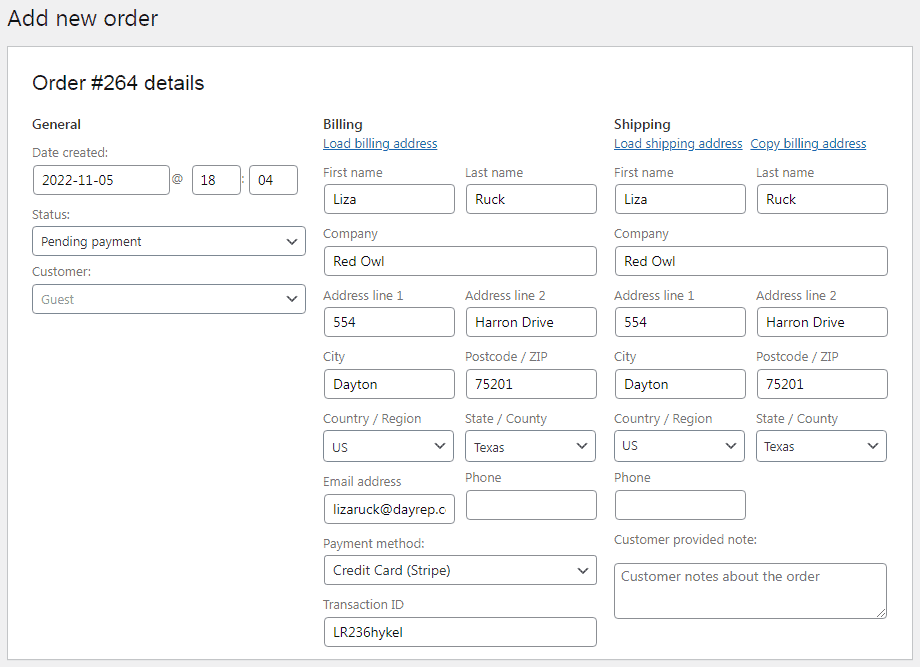This screenshot has height=667, width=920.
Task: Click the Order #264 details heading
Action: click(118, 83)
